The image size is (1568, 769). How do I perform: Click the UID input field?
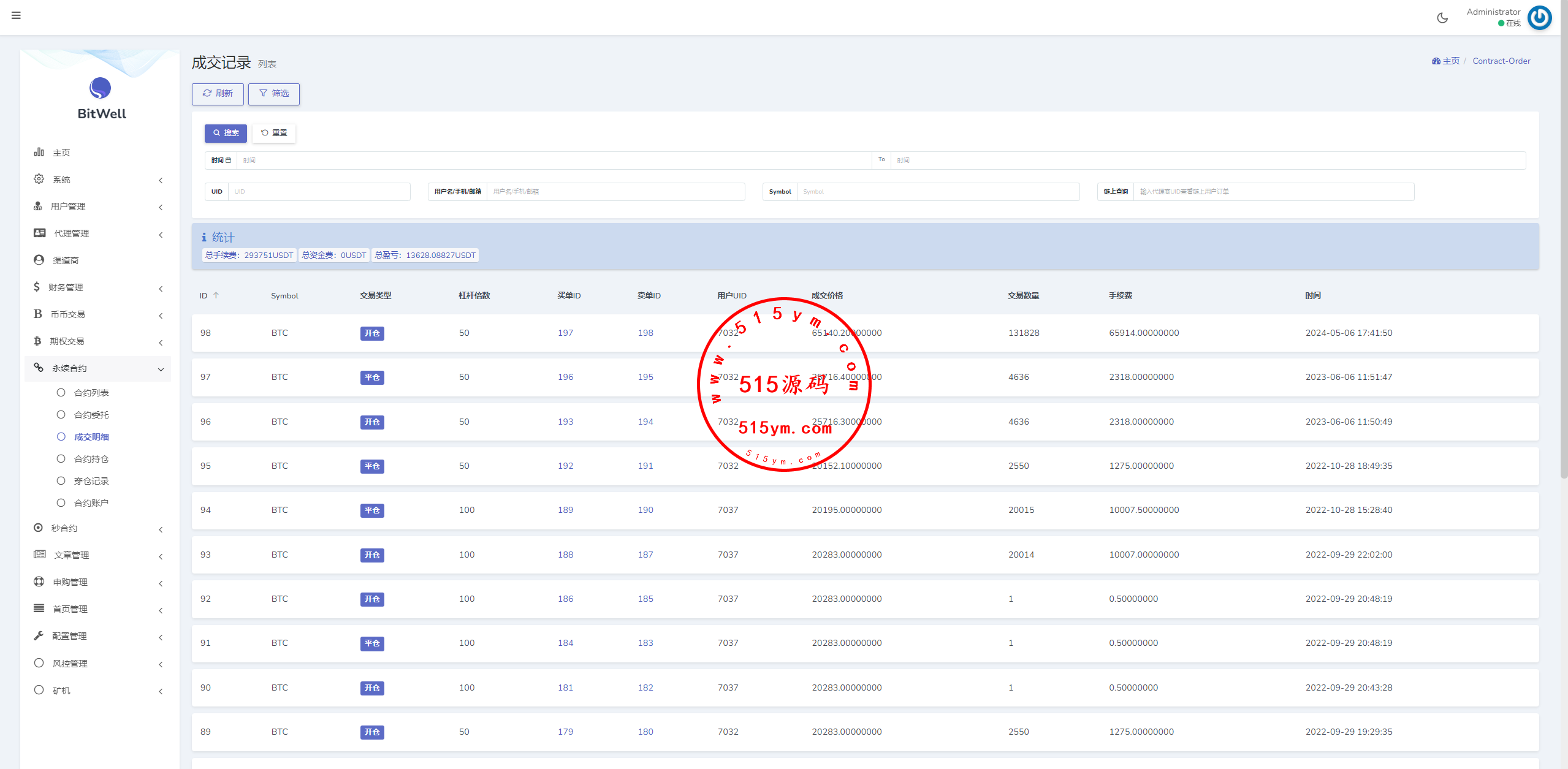[x=319, y=192]
